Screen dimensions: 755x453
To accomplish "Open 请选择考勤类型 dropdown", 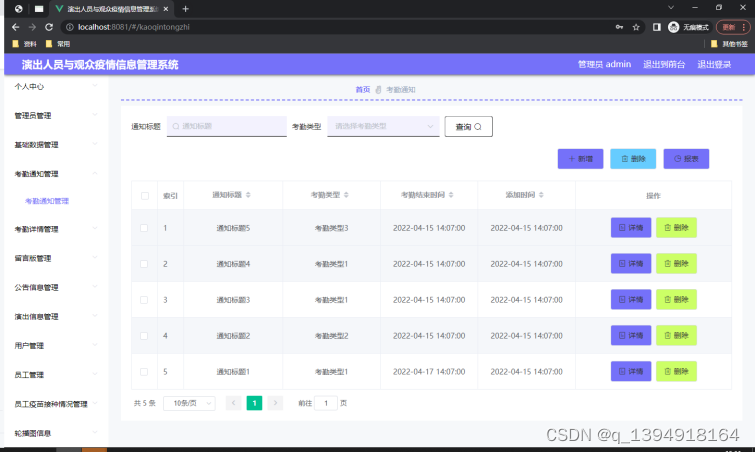I will [383, 126].
